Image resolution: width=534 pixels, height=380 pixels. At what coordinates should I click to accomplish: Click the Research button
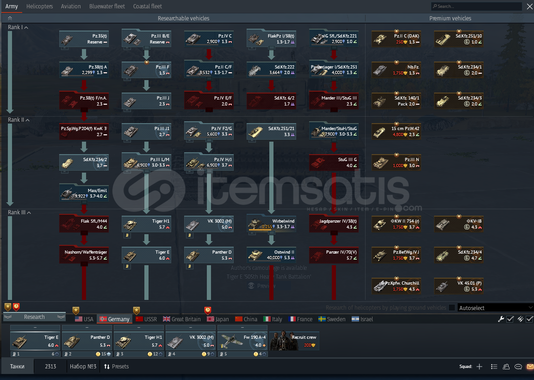pos(34,317)
